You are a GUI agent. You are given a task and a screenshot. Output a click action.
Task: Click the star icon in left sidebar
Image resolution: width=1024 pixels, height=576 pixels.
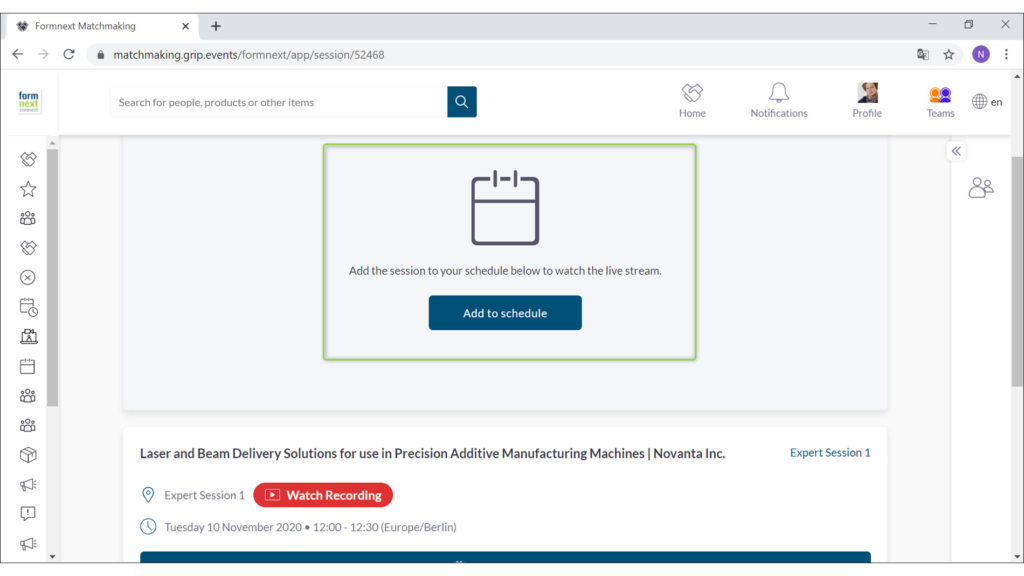(x=28, y=189)
